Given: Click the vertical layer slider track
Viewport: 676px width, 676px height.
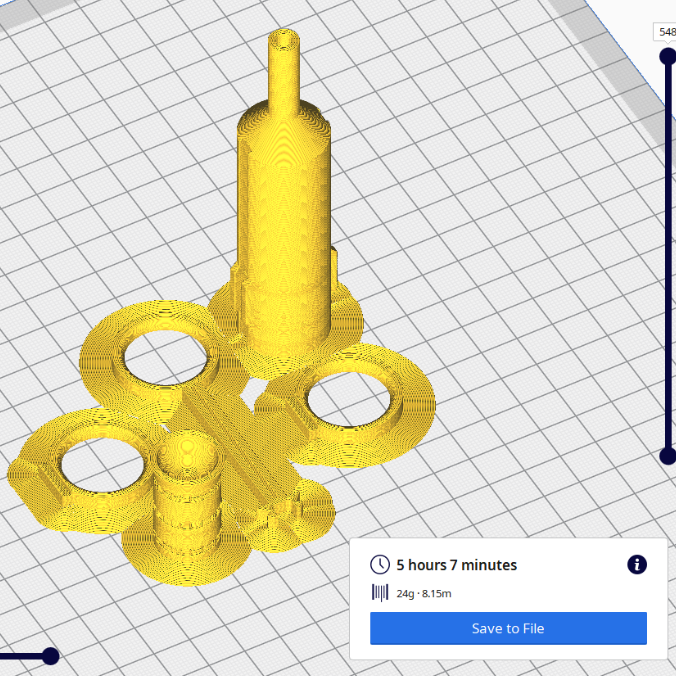Looking at the screenshot, I should [668, 256].
